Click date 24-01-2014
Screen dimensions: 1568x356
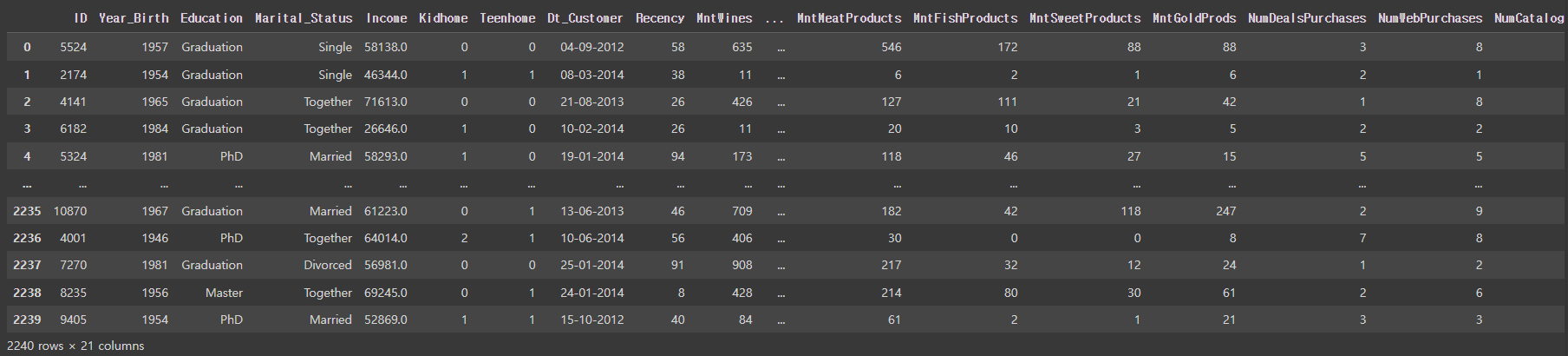point(592,293)
